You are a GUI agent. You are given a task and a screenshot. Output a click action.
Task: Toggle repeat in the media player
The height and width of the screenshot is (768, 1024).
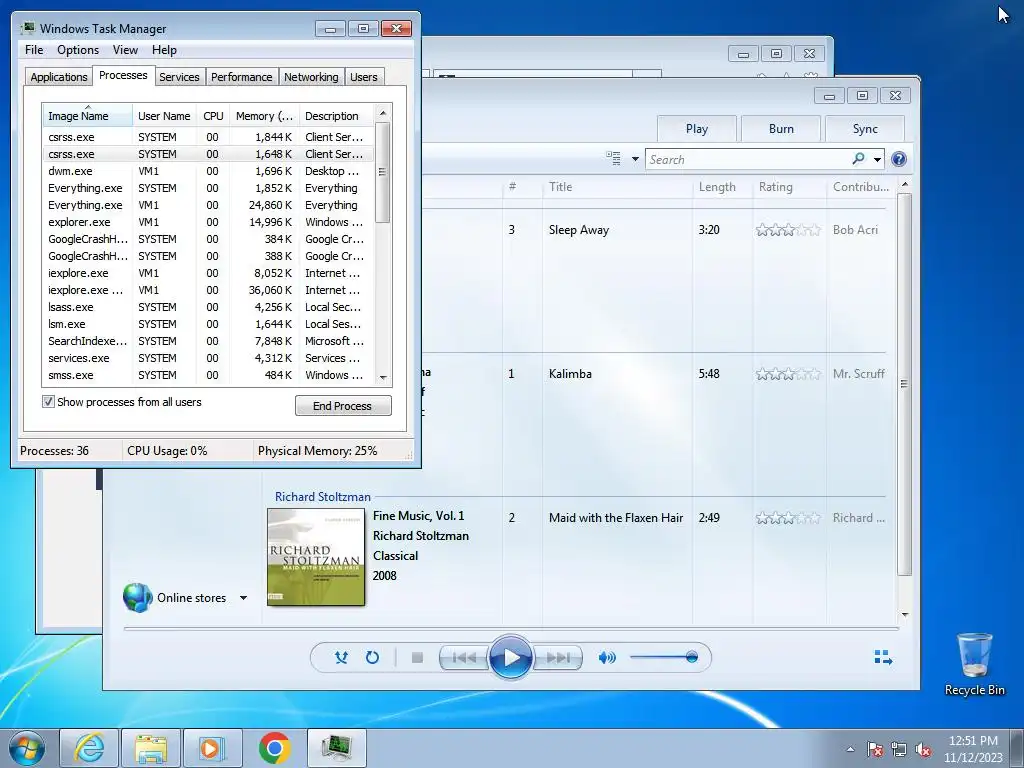[x=372, y=658]
